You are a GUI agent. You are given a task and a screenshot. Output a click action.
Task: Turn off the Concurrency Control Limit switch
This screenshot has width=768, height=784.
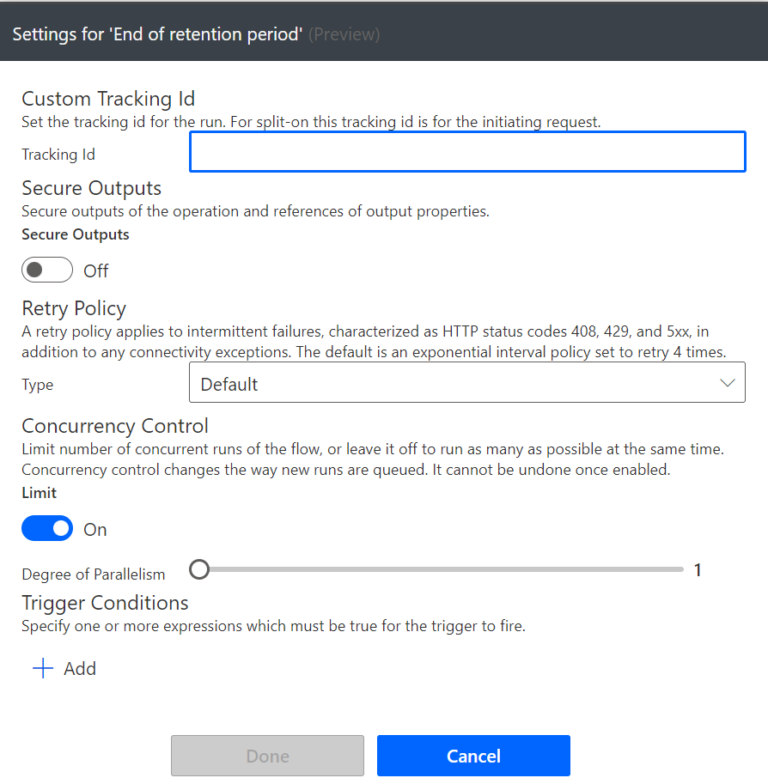47,528
